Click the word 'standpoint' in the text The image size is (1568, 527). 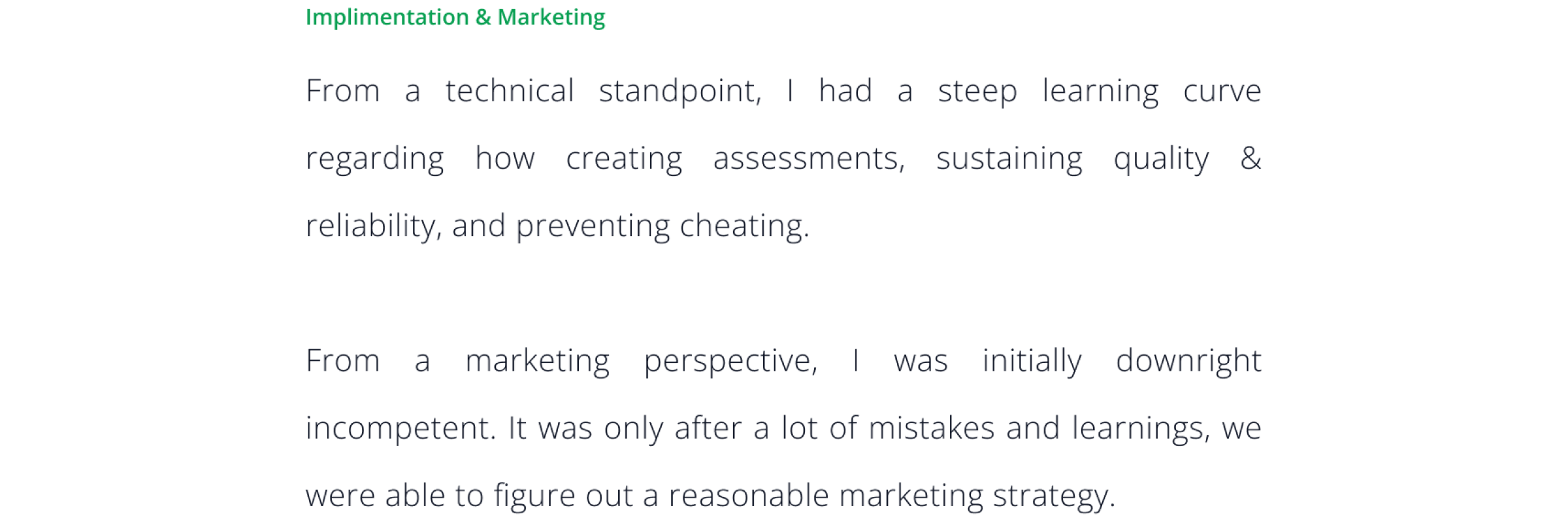click(x=678, y=91)
